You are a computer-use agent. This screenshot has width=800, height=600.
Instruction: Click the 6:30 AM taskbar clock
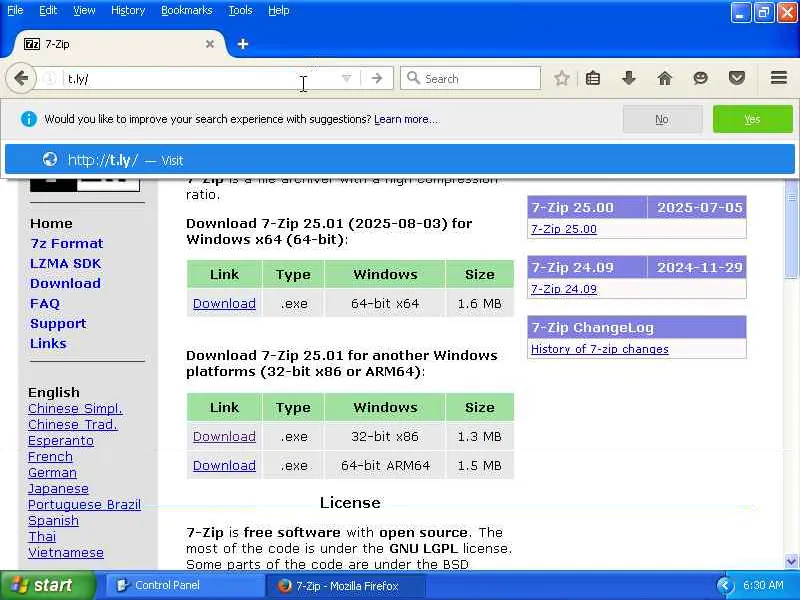pyautogui.click(x=763, y=585)
